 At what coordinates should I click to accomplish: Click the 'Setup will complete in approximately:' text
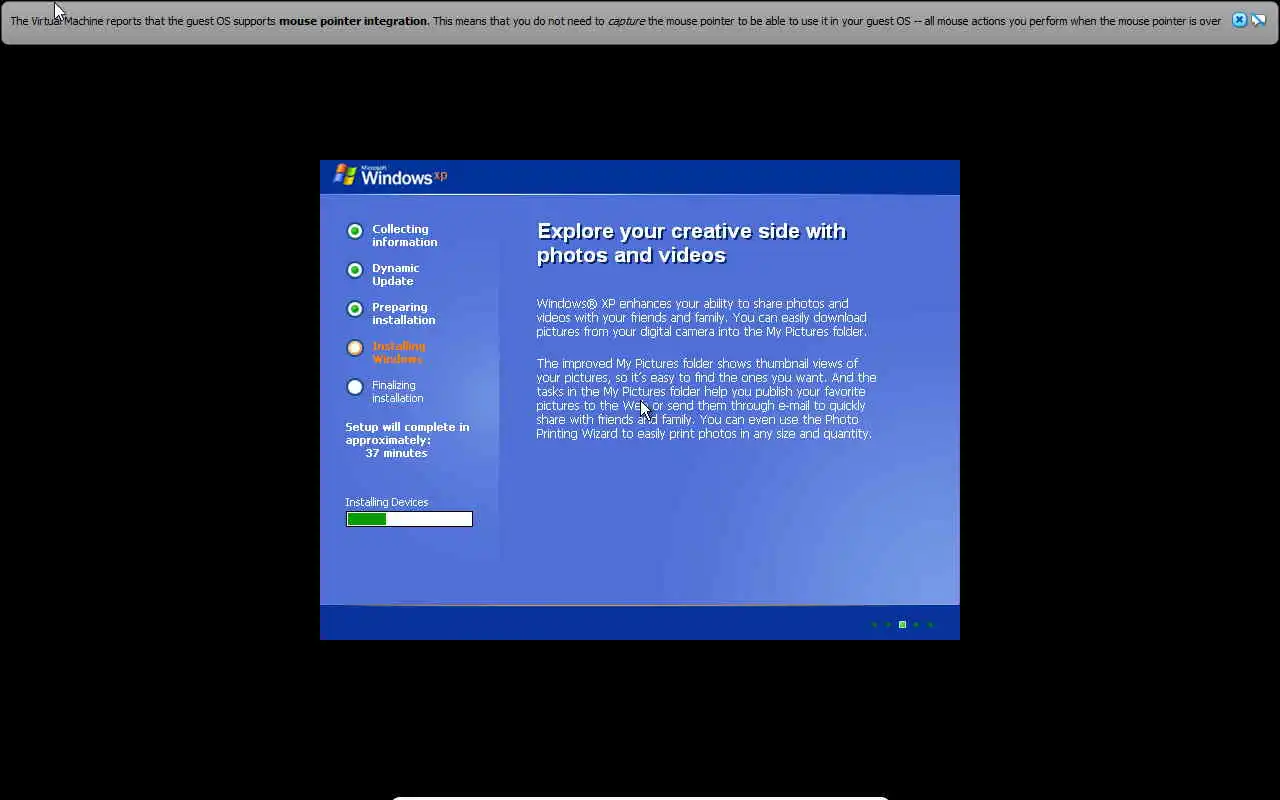point(407,433)
